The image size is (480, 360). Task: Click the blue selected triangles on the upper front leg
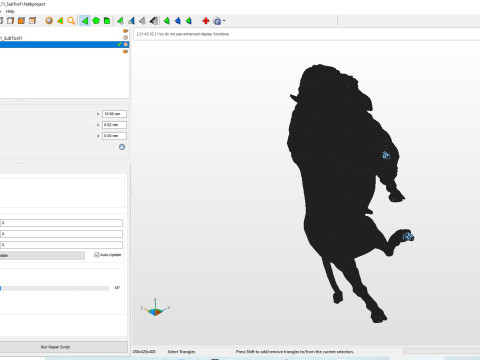(x=386, y=155)
